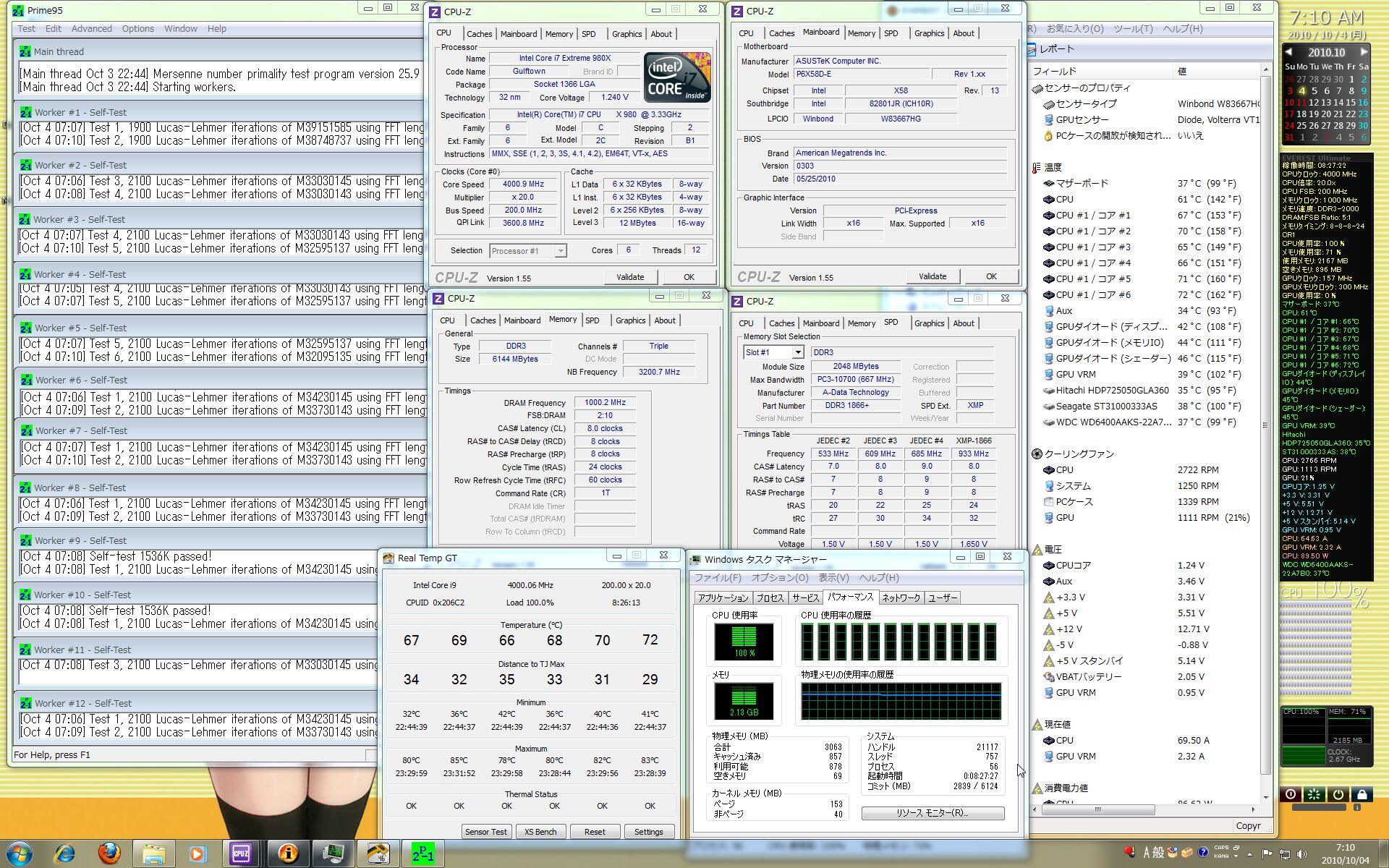Image resolution: width=1389 pixels, height=868 pixels.
Task: Open the Task Manager taskbar icon
Action: pyautogui.click(x=333, y=854)
